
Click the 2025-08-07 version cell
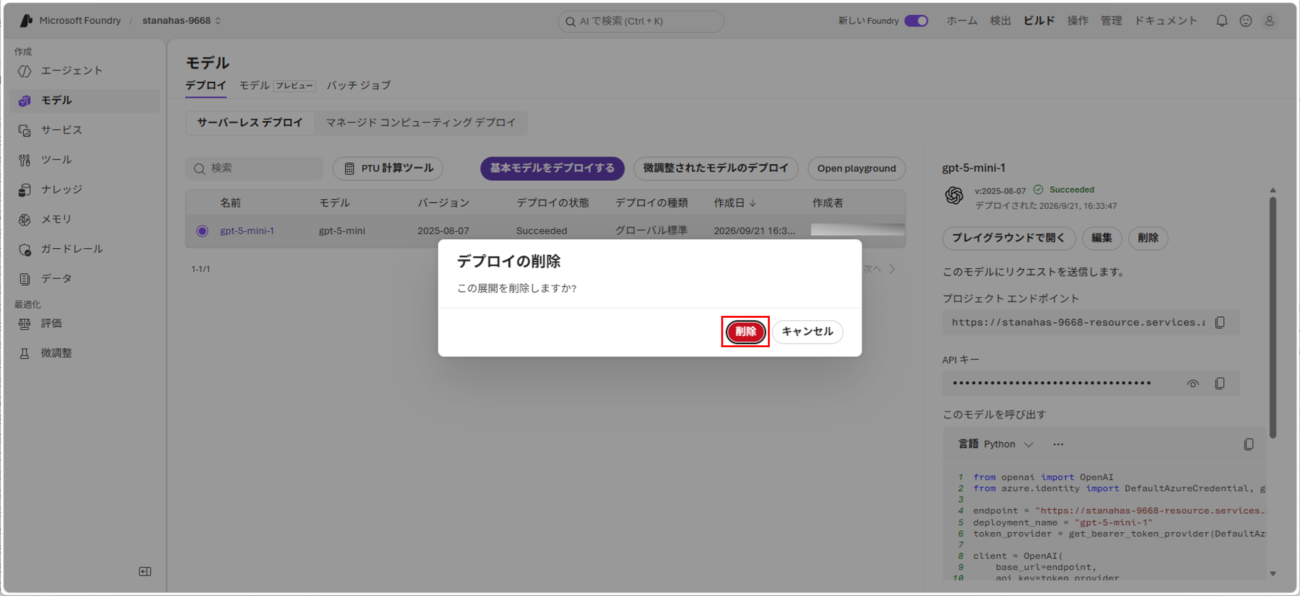tap(443, 231)
